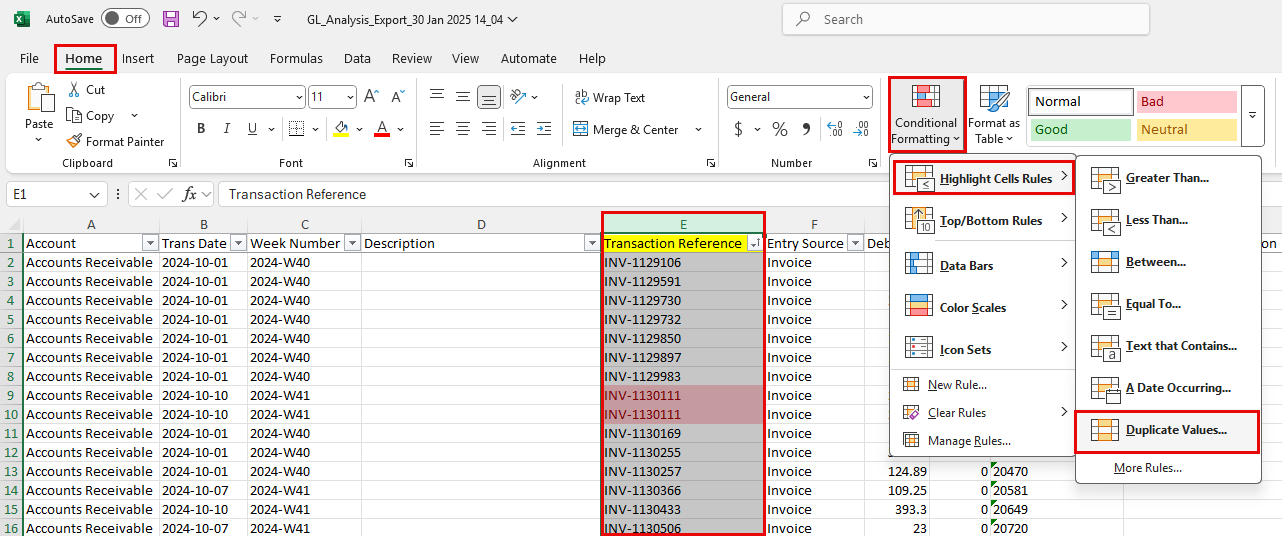This screenshot has height=536, width=1282.
Task: Toggle center horizontal alignment
Action: point(463,129)
